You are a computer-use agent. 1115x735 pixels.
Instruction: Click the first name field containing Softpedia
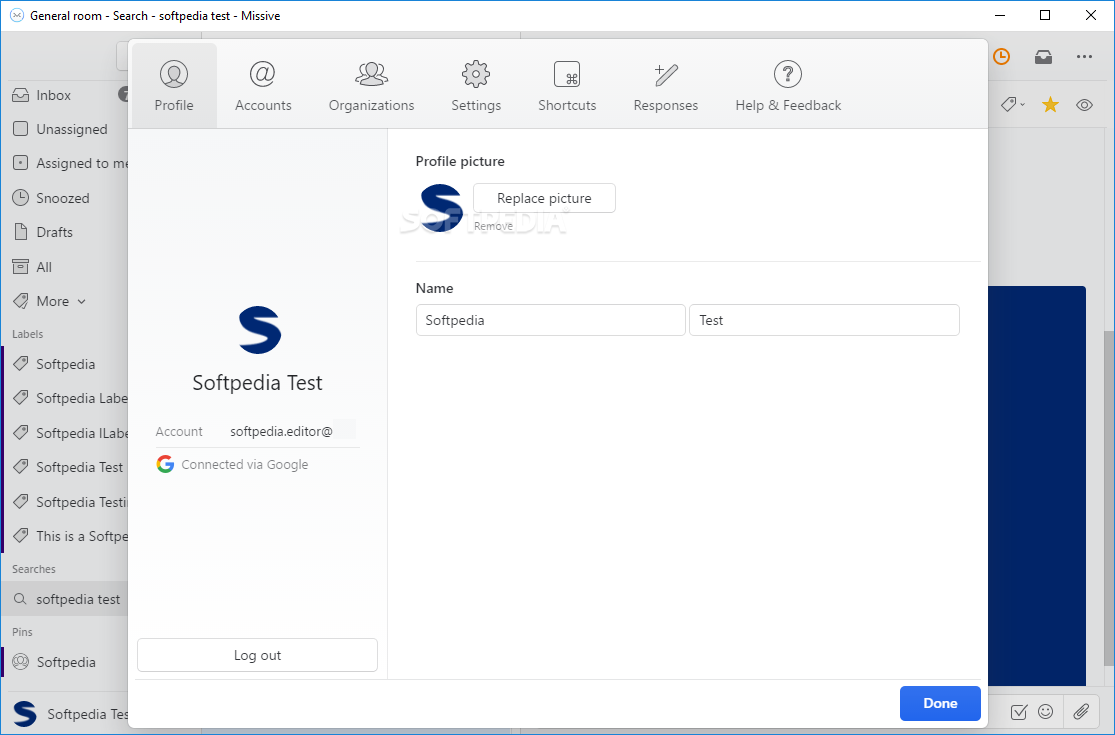[550, 320]
